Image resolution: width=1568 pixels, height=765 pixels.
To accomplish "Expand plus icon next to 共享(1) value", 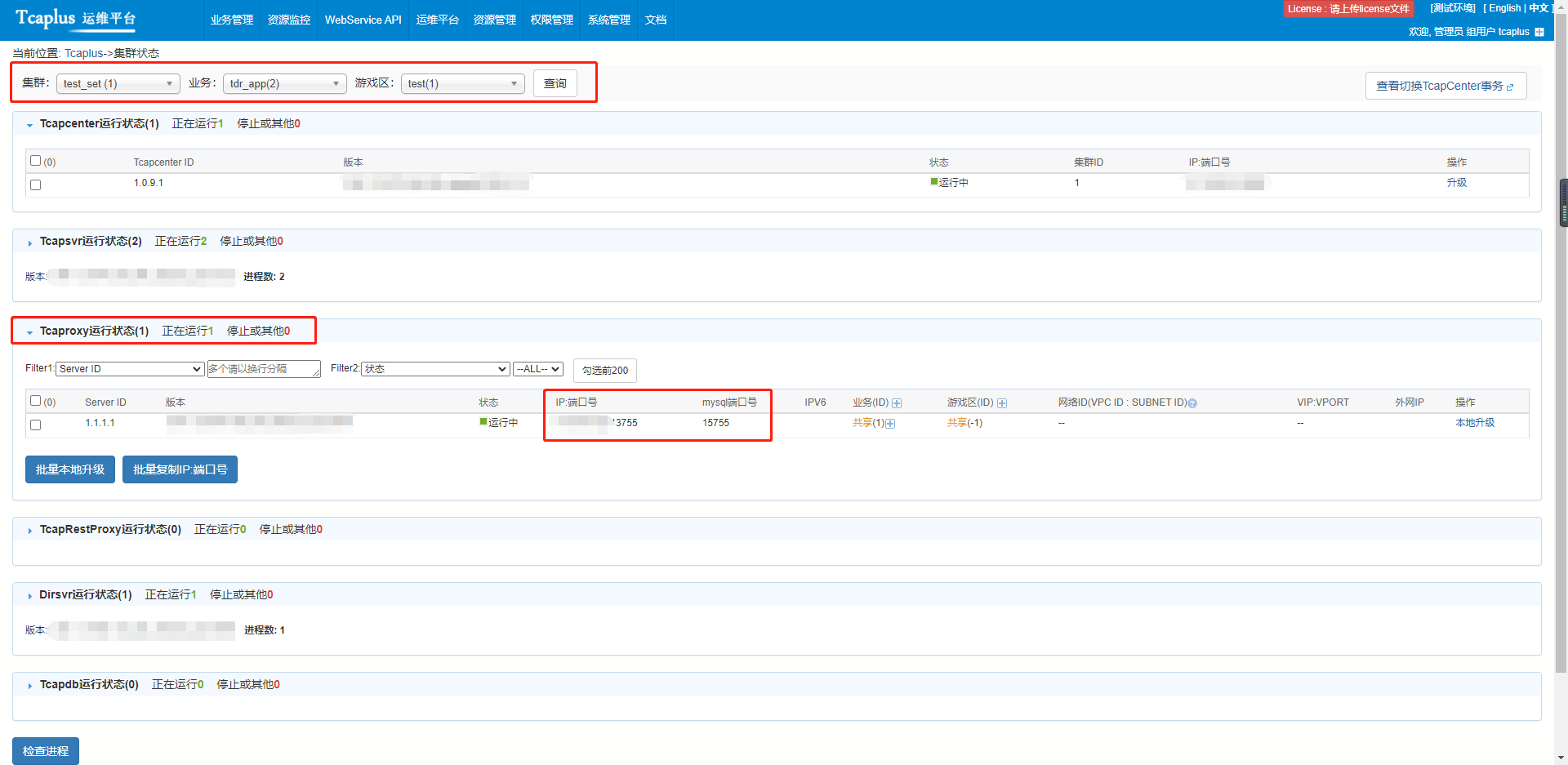I will [890, 424].
